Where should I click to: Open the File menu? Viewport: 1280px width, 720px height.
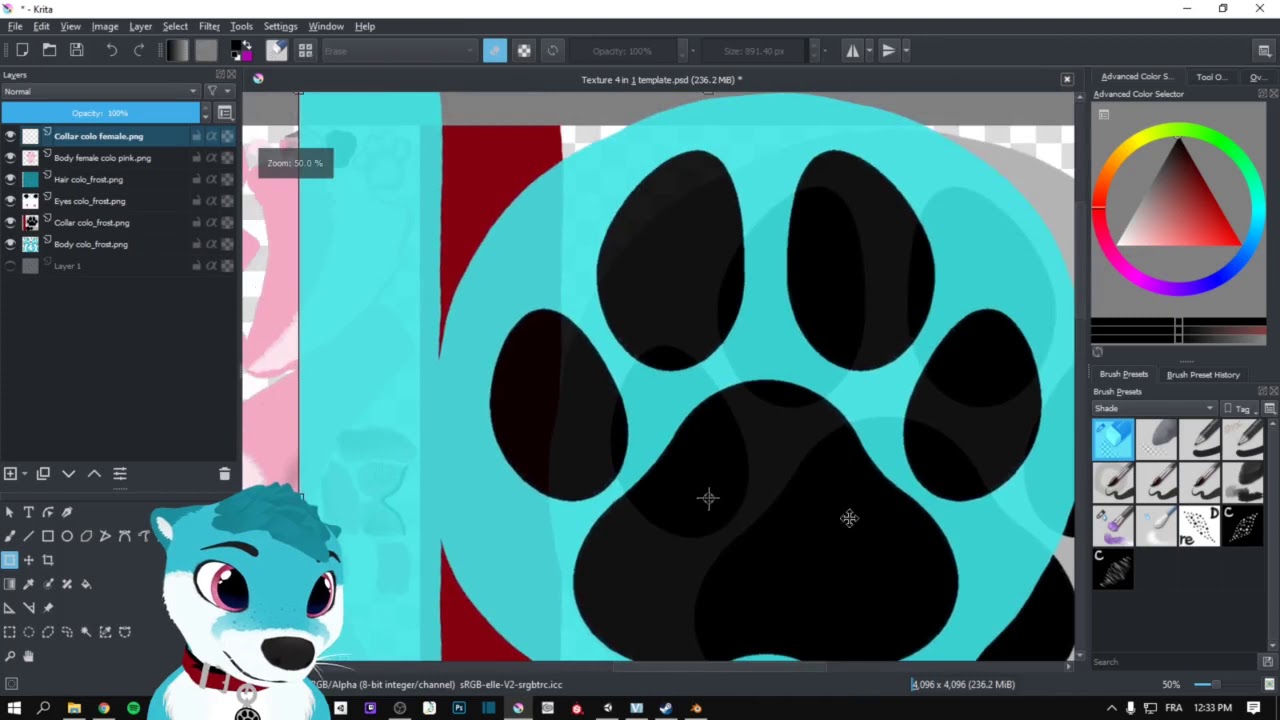(15, 26)
